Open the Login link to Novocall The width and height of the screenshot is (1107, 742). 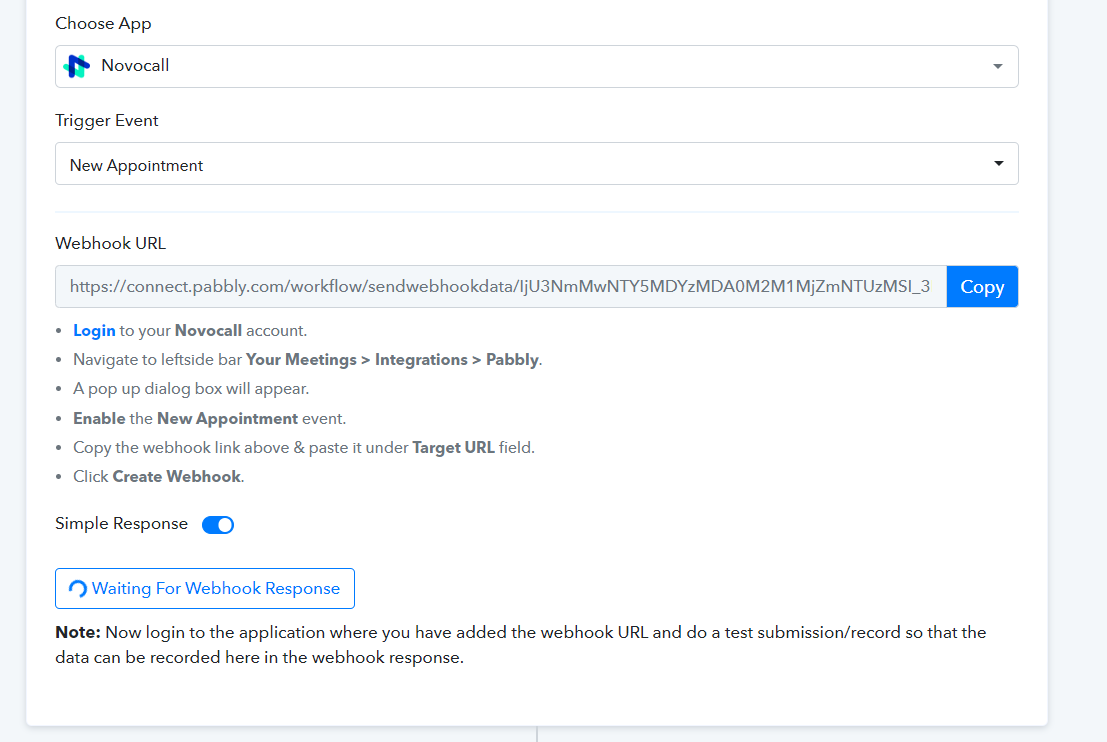pos(94,330)
